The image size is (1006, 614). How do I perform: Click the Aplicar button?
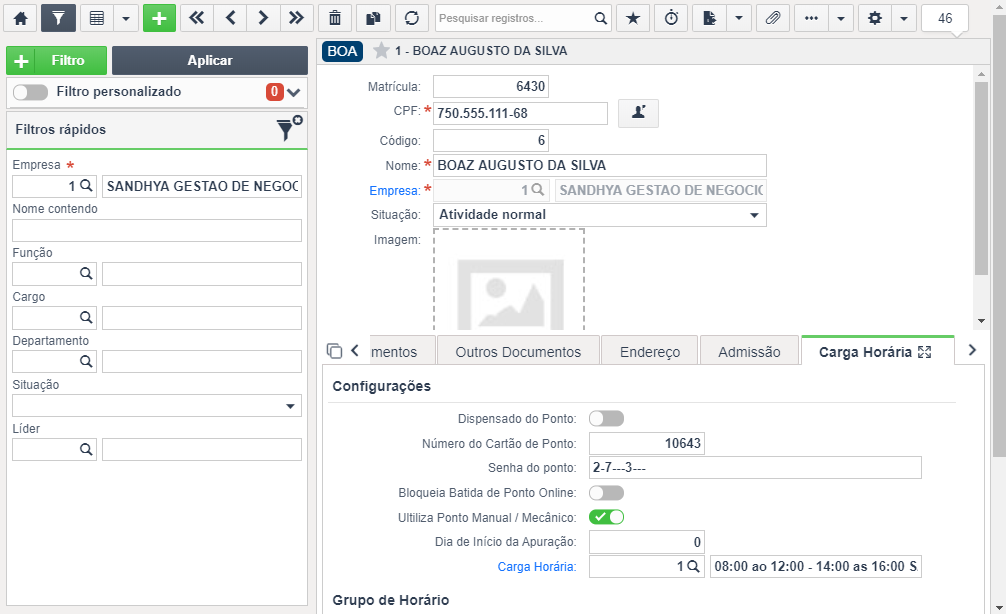(210, 60)
